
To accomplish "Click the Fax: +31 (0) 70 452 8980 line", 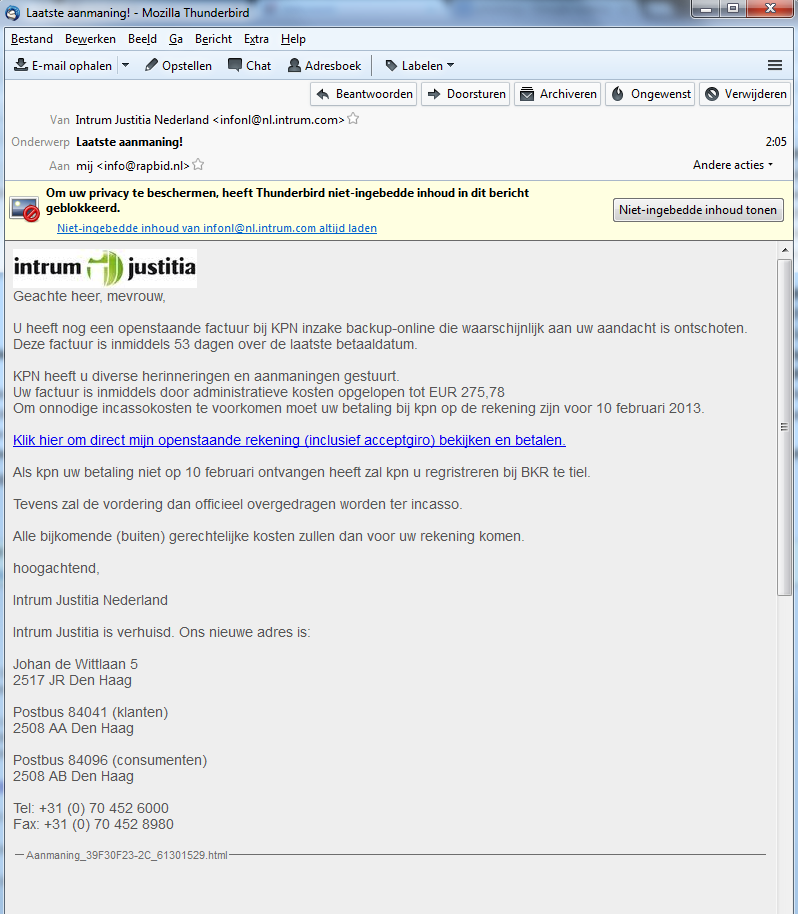I will 93,824.
